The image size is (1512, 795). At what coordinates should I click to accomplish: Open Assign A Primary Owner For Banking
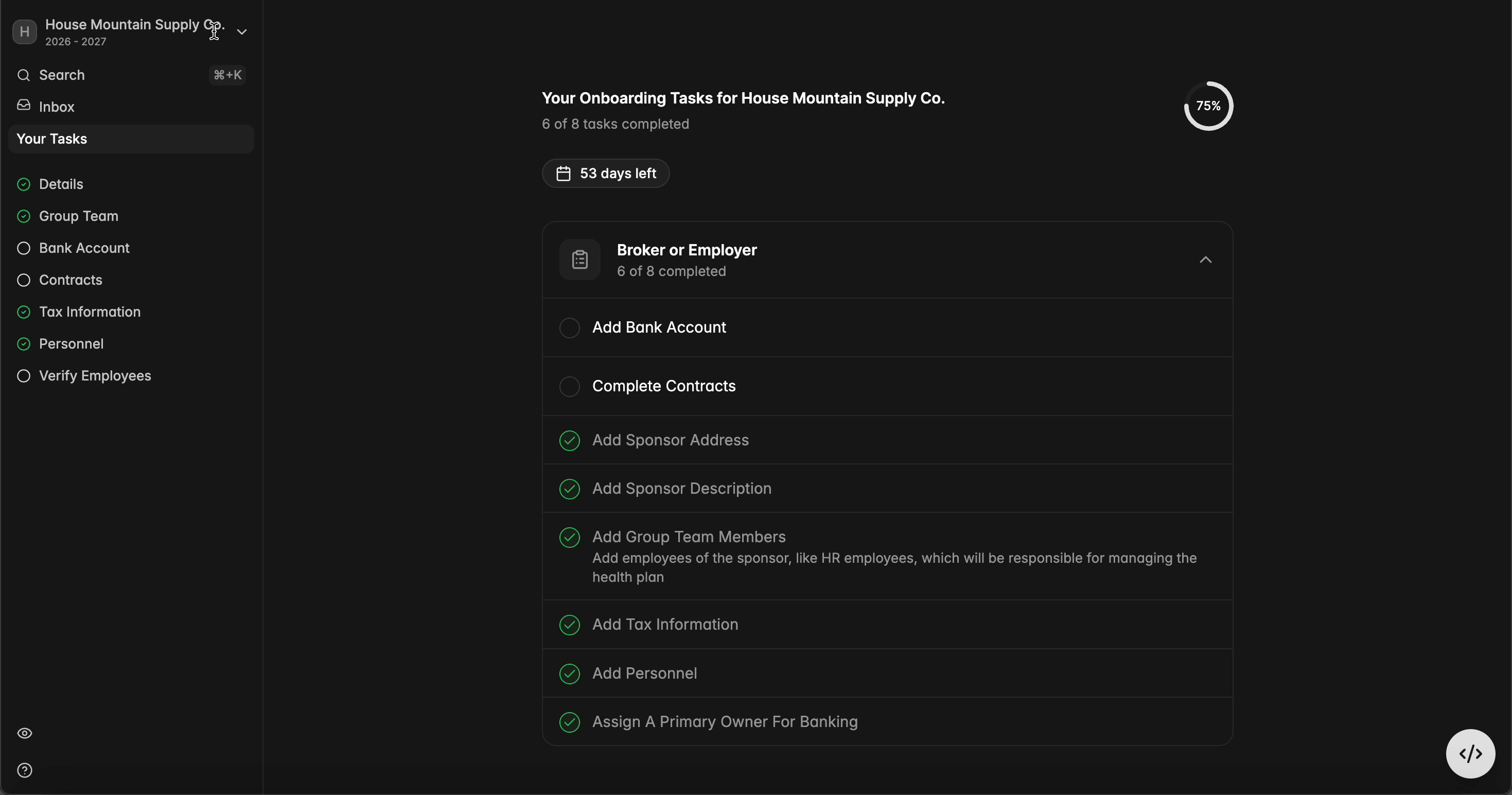click(x=724, y=721)
